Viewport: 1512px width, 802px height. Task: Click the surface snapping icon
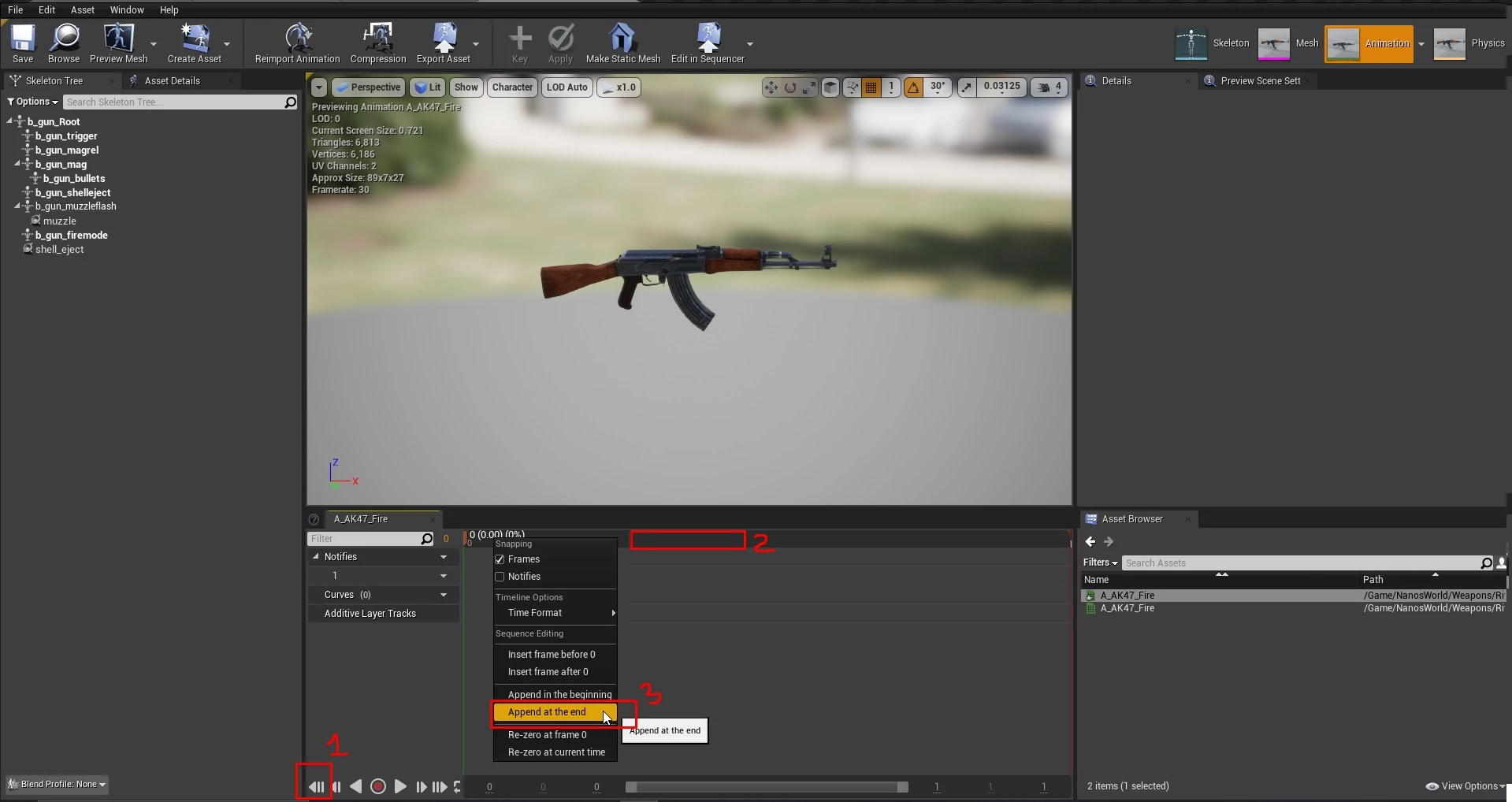pos(852,87)
